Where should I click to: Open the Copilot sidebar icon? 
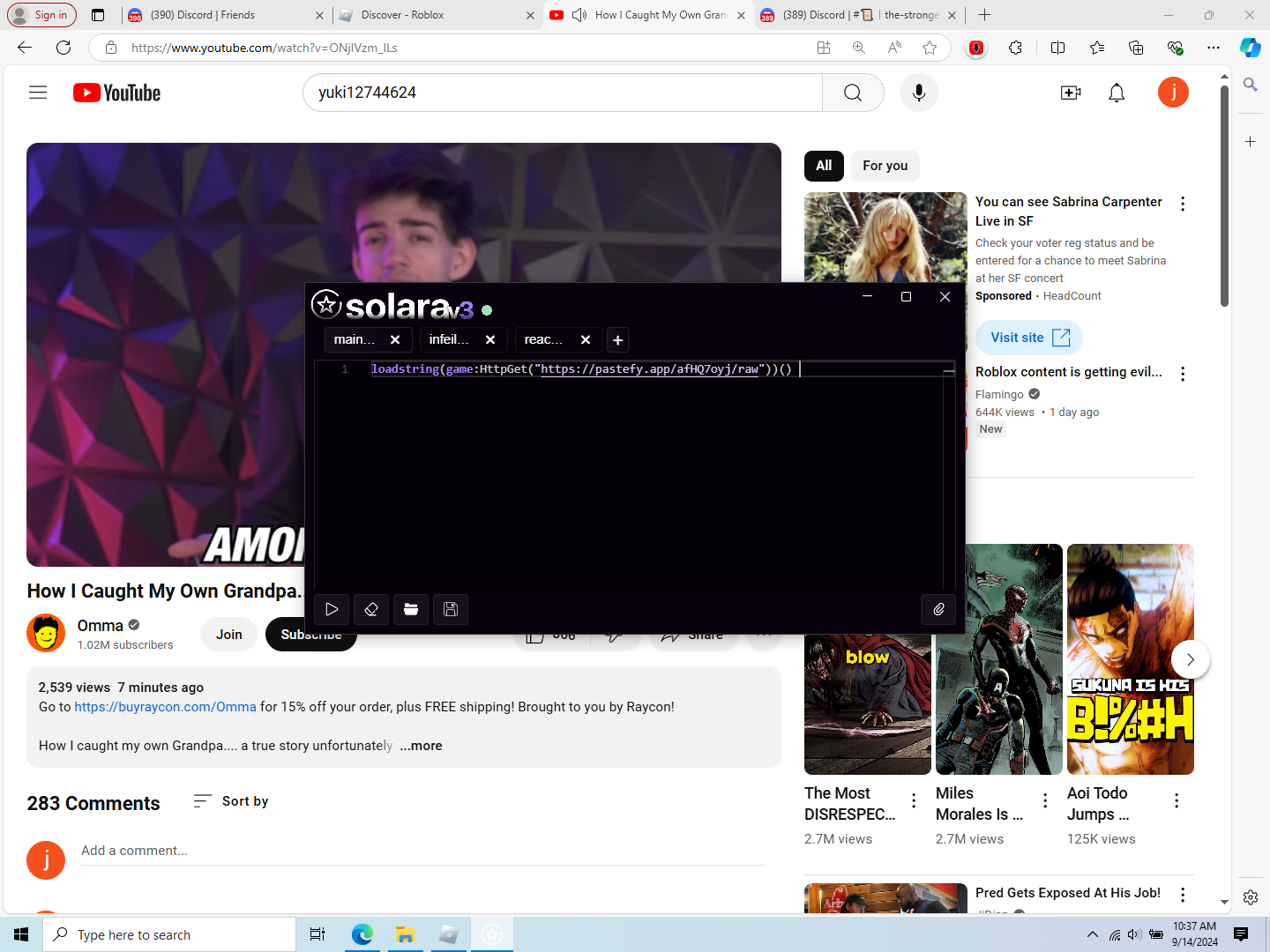coord(1251,48)
